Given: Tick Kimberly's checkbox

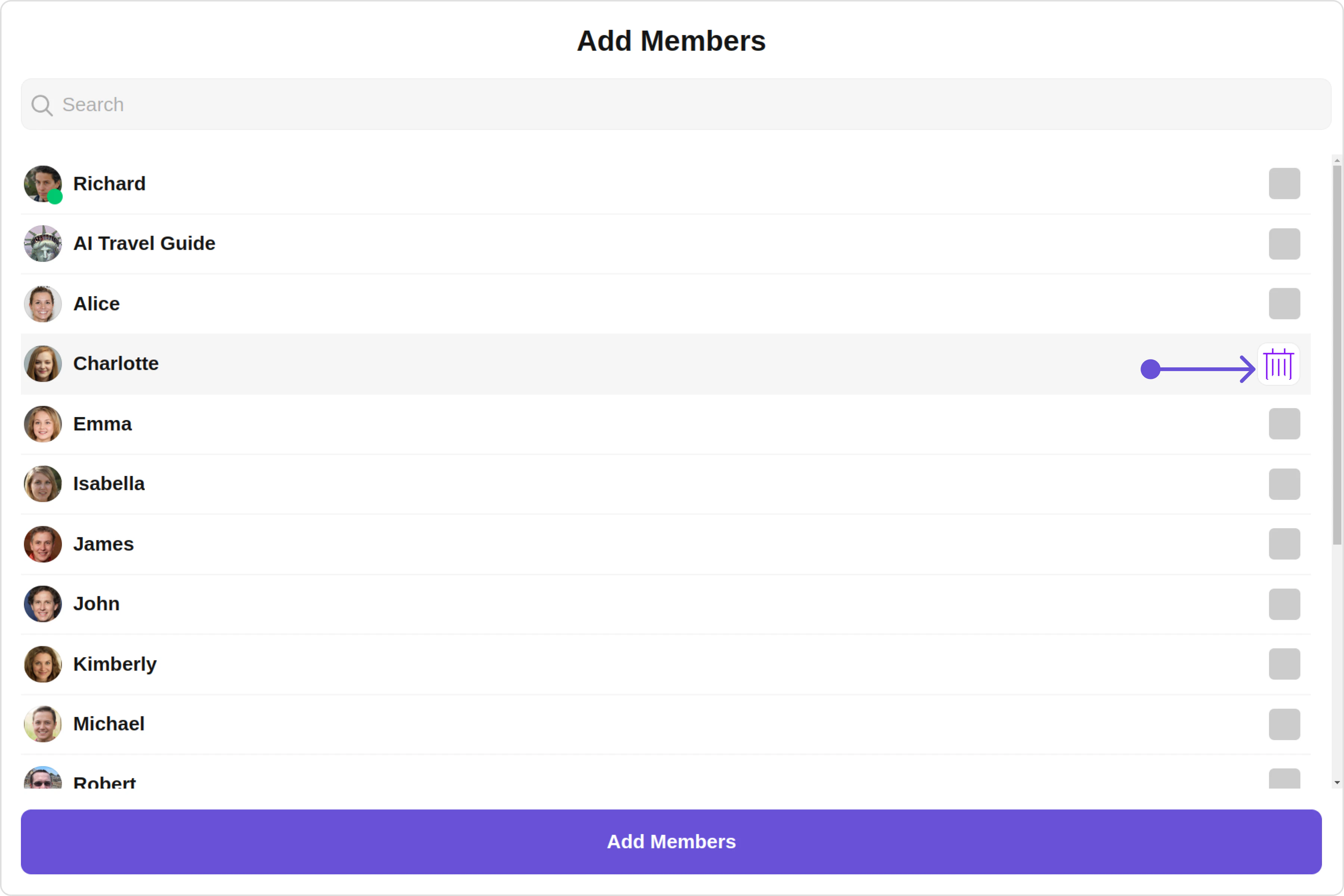Looking at the screenshot, I should point(1284,664).
